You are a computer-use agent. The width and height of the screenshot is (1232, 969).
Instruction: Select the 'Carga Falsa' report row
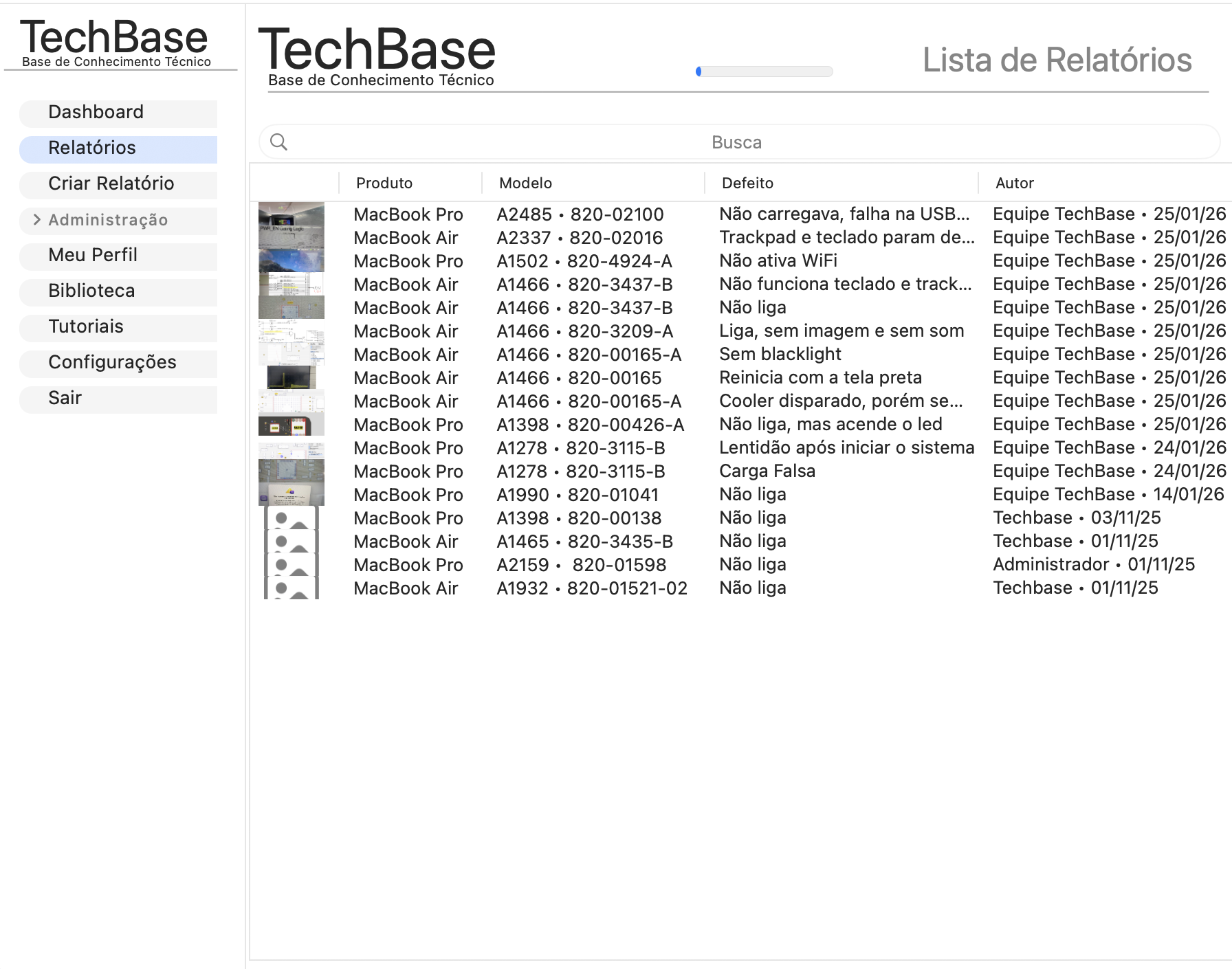click(767, 471)
